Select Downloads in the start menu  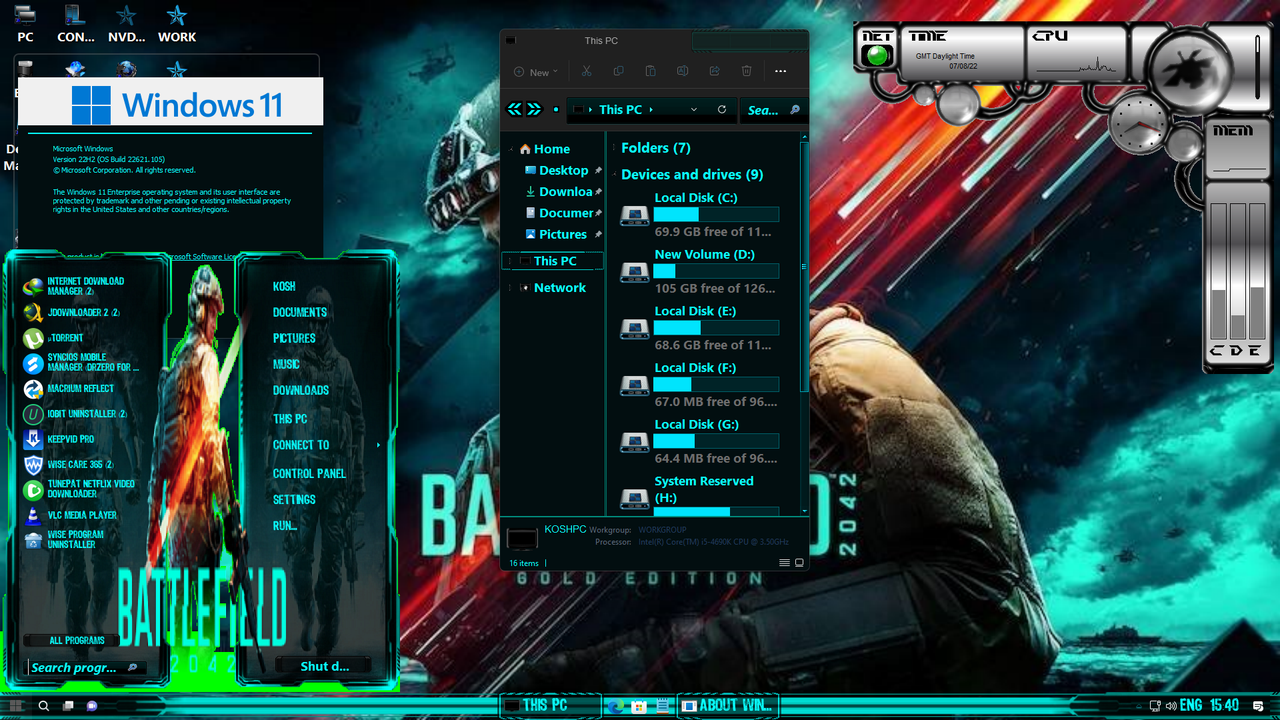(301, 390)
